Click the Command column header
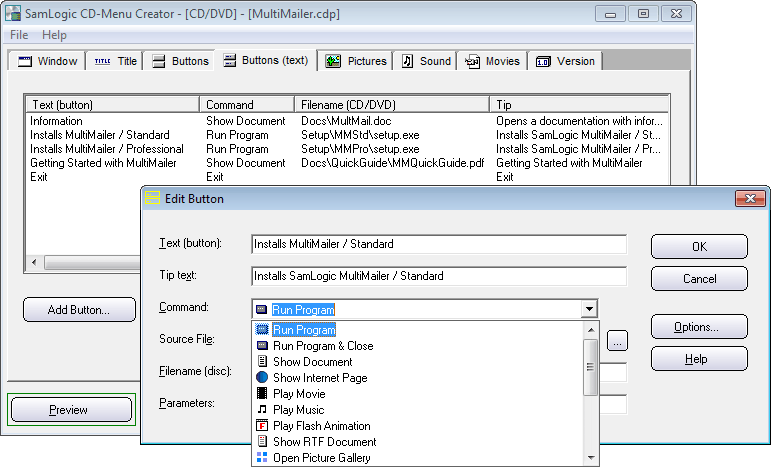Image resolution: width=771 pixels, height=467 pixels. click(247, 104)
